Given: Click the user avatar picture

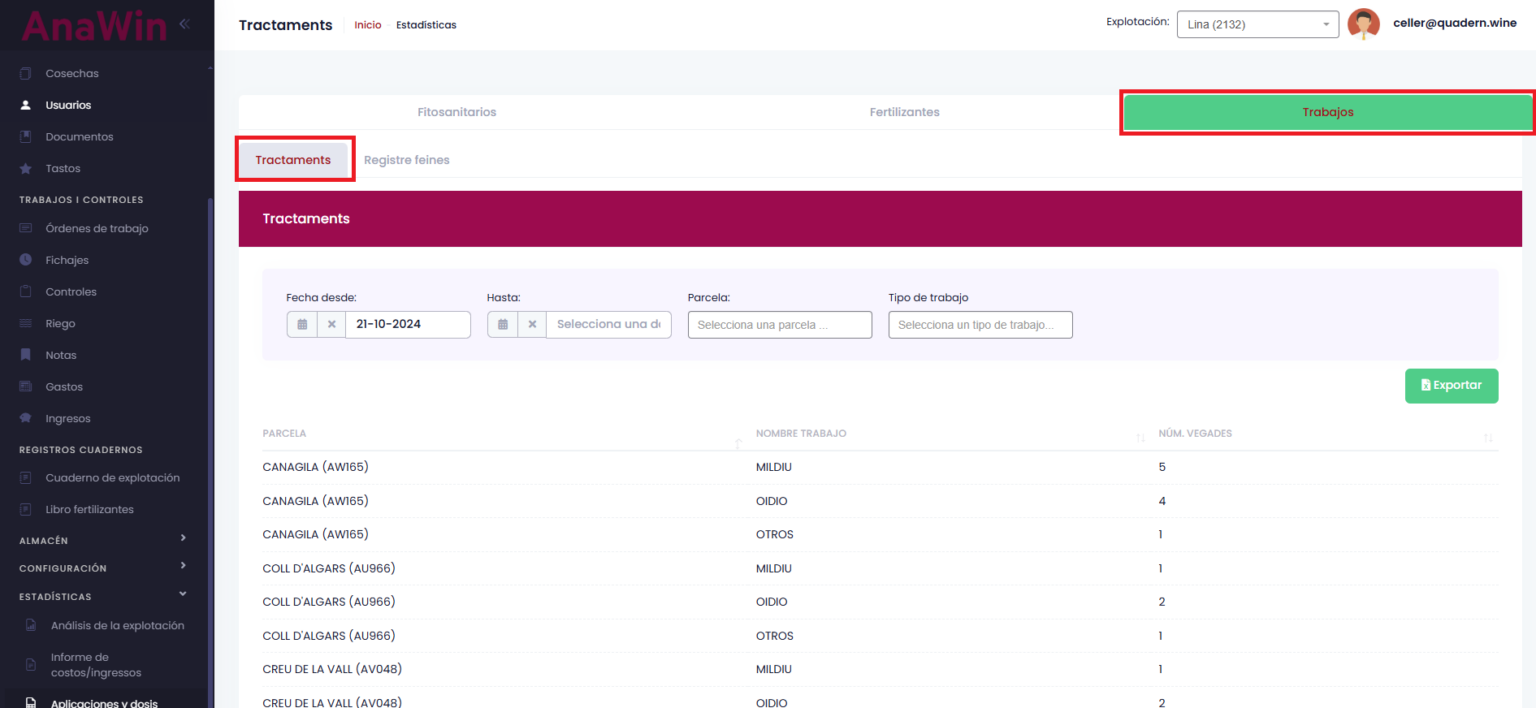Looking at the screenshot, I should coord(1363,24).
